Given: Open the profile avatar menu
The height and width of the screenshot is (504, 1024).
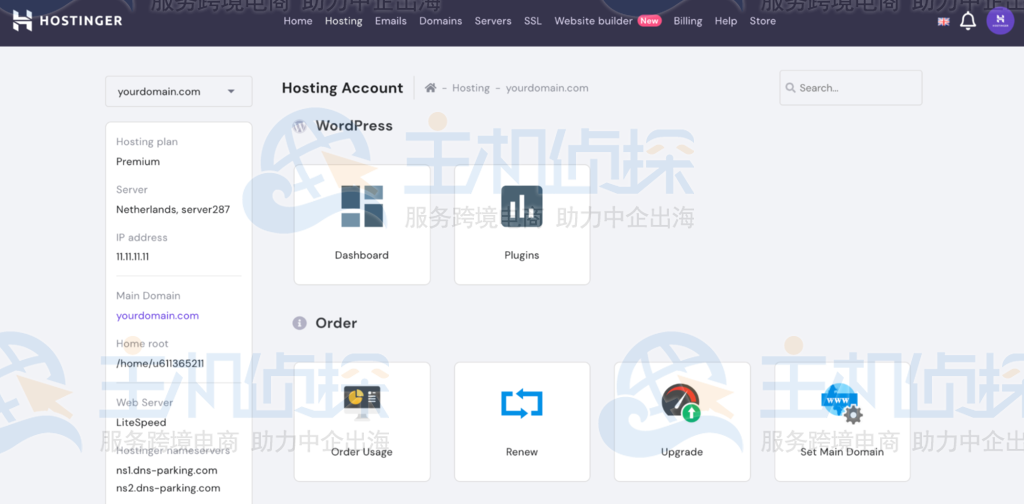Looking at the screenshot, I should click(999, 21).
